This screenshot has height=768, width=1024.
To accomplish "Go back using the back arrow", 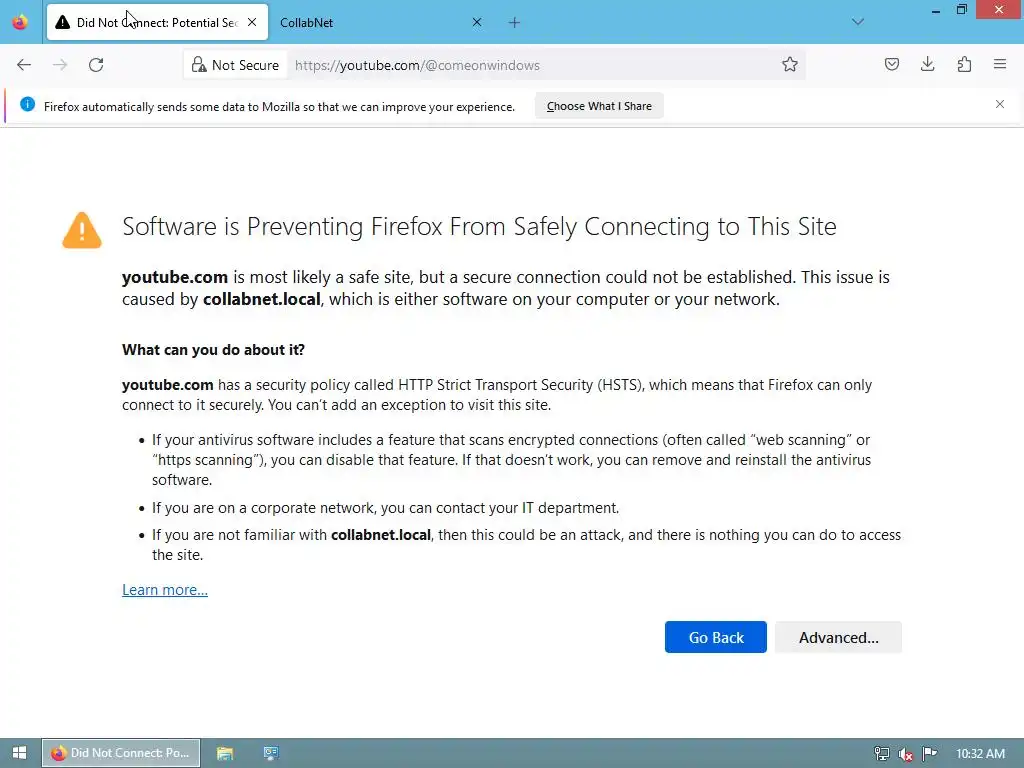I will pos(24,65).
